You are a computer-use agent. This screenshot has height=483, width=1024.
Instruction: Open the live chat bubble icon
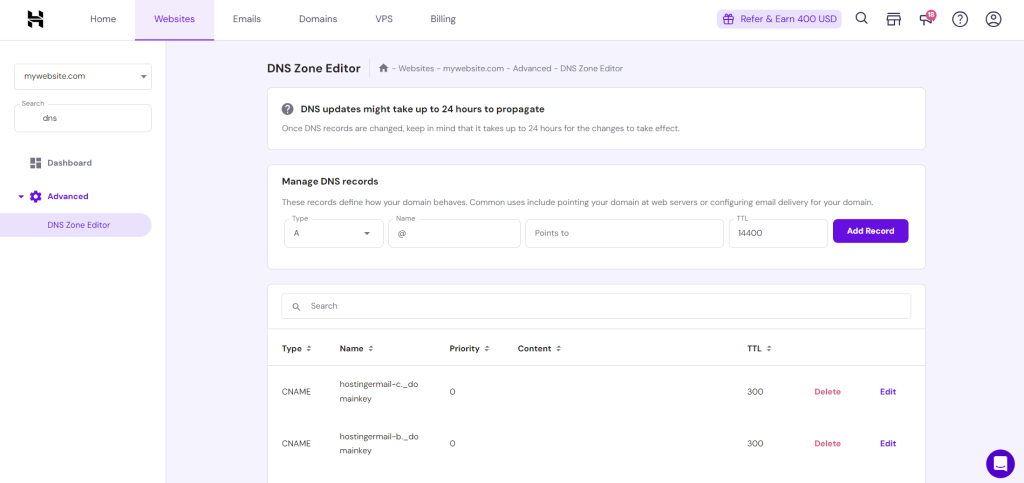(1000, 463)
